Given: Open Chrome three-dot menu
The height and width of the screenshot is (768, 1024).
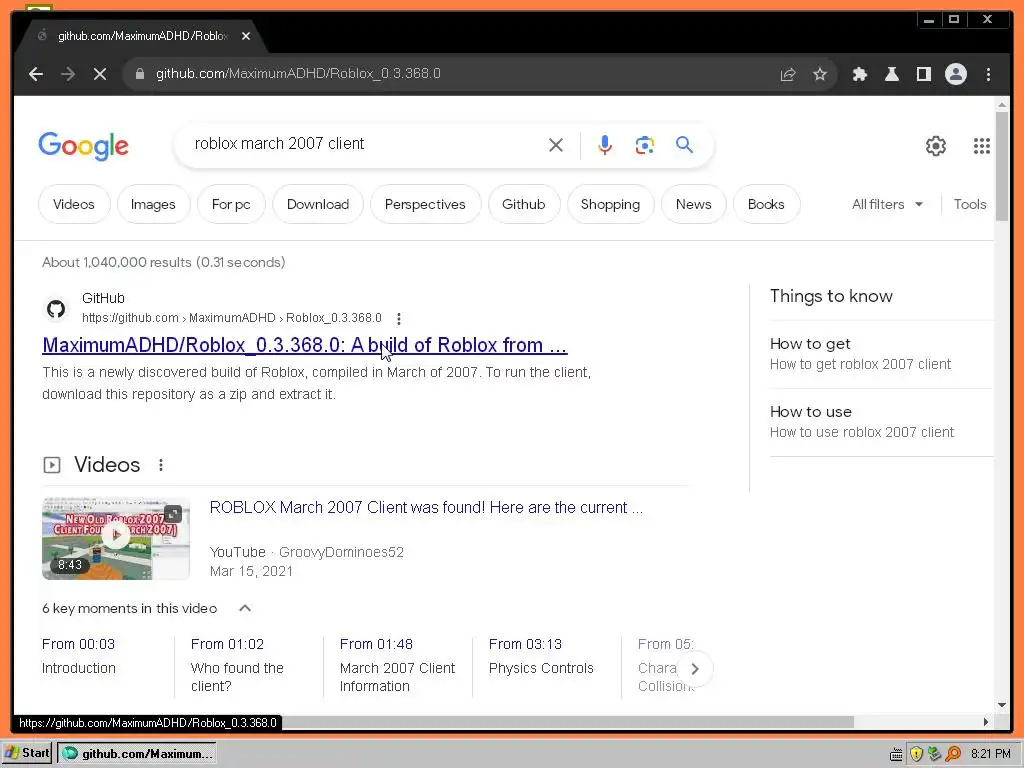Looking at the screenshot, I should point(988,74).
